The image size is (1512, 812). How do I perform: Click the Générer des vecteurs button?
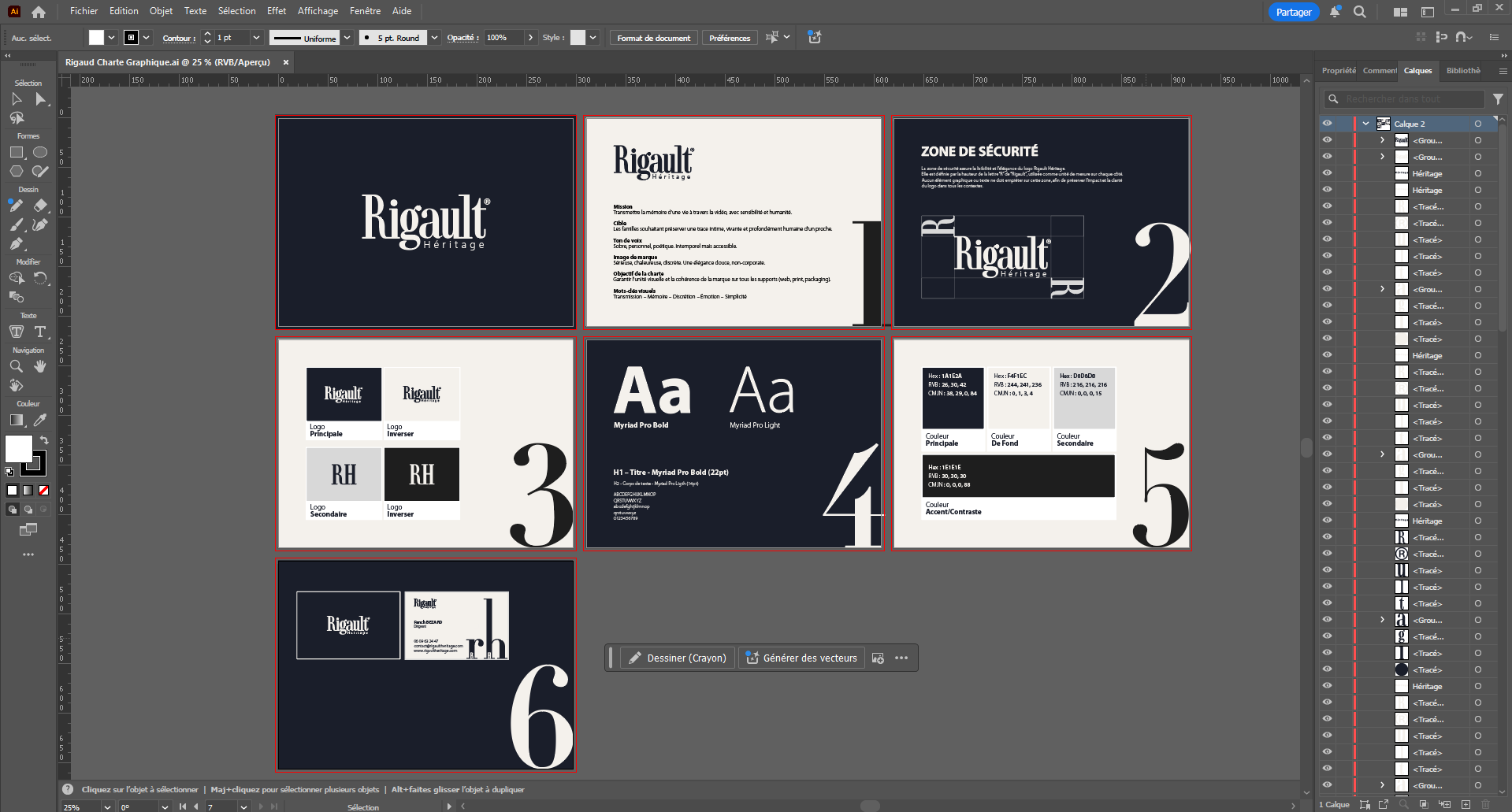click(801, 658)
